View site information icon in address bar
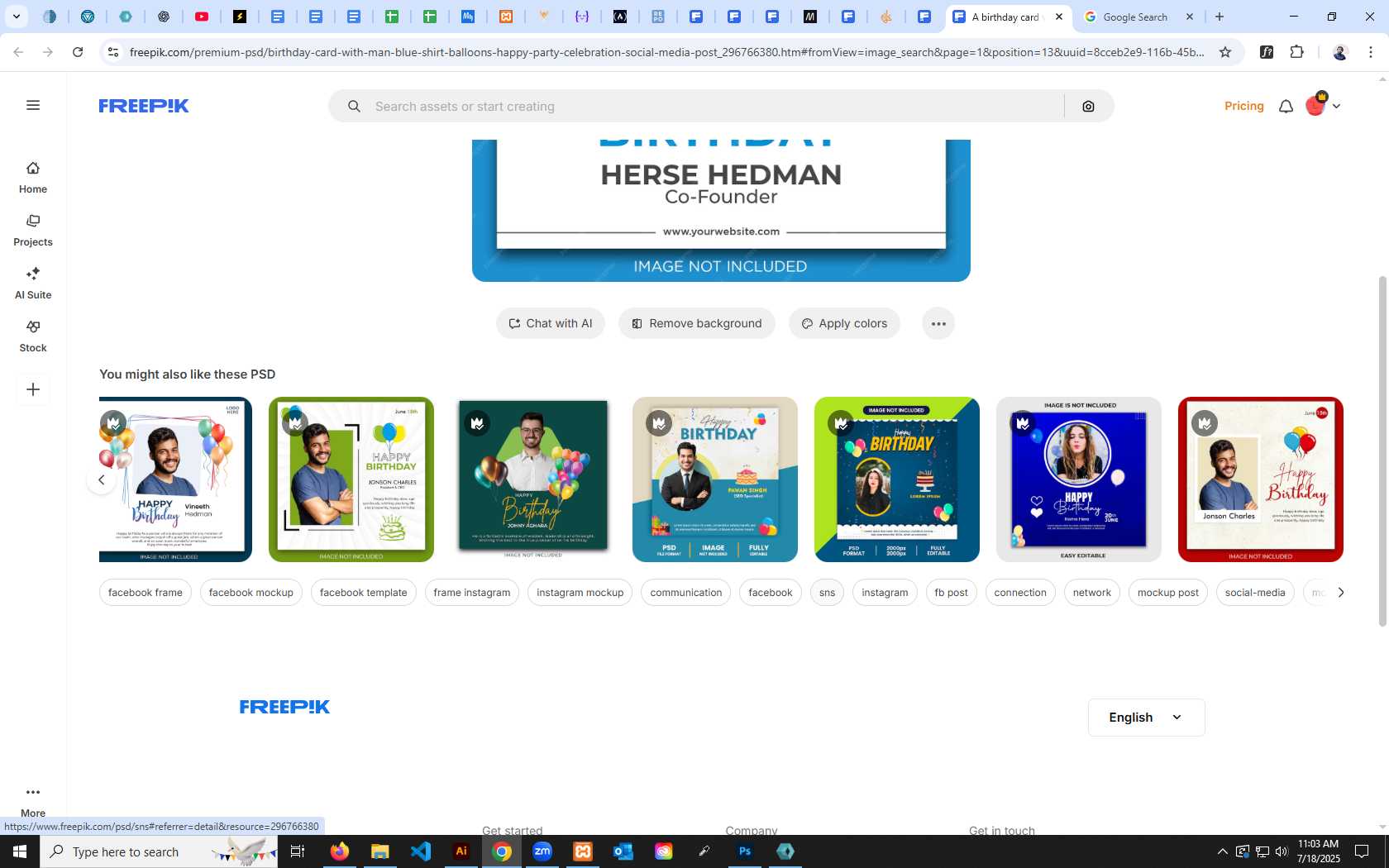 pos(113,52)
